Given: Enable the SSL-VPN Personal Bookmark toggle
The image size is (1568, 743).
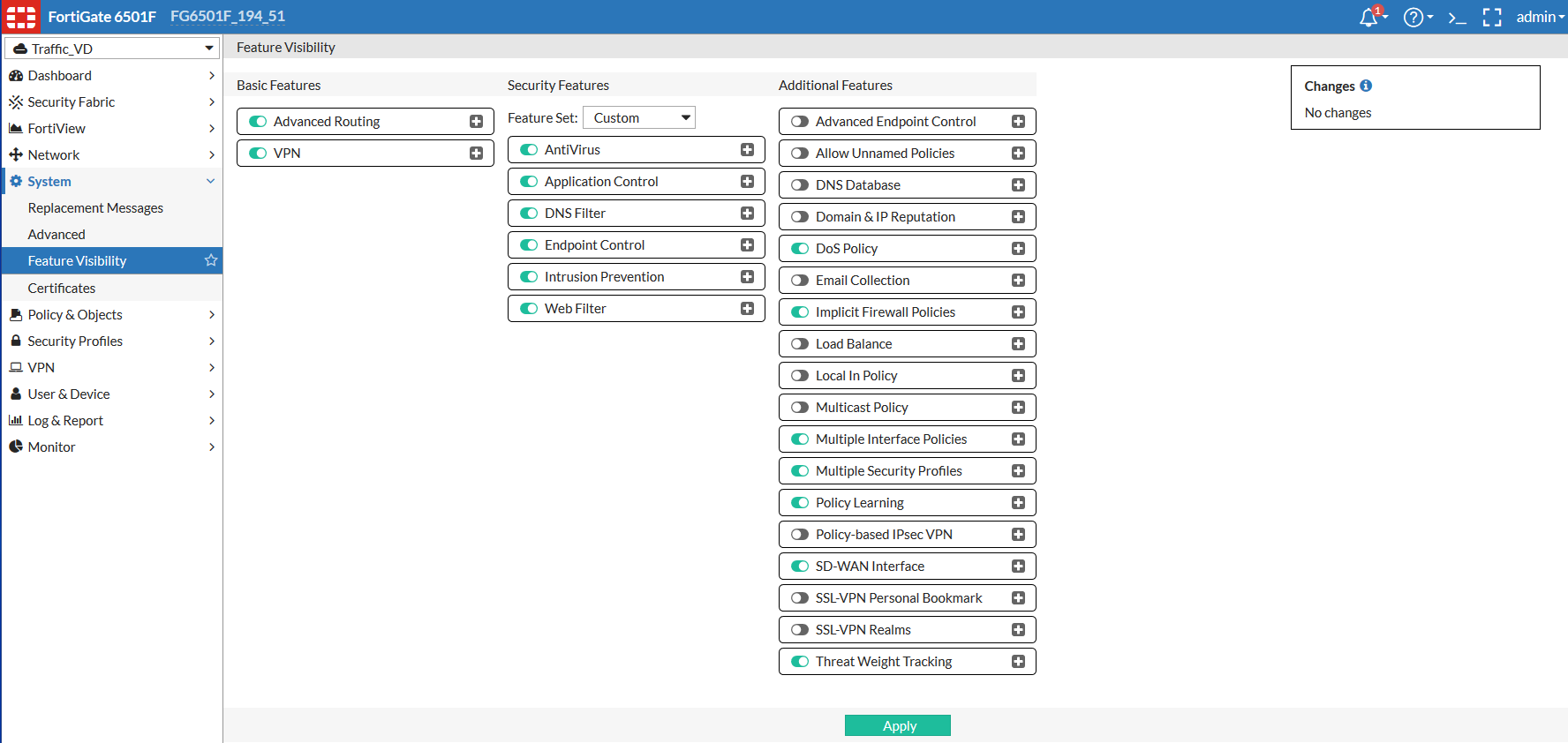Looking at the screenshot, I should click(x=800, y=598).
